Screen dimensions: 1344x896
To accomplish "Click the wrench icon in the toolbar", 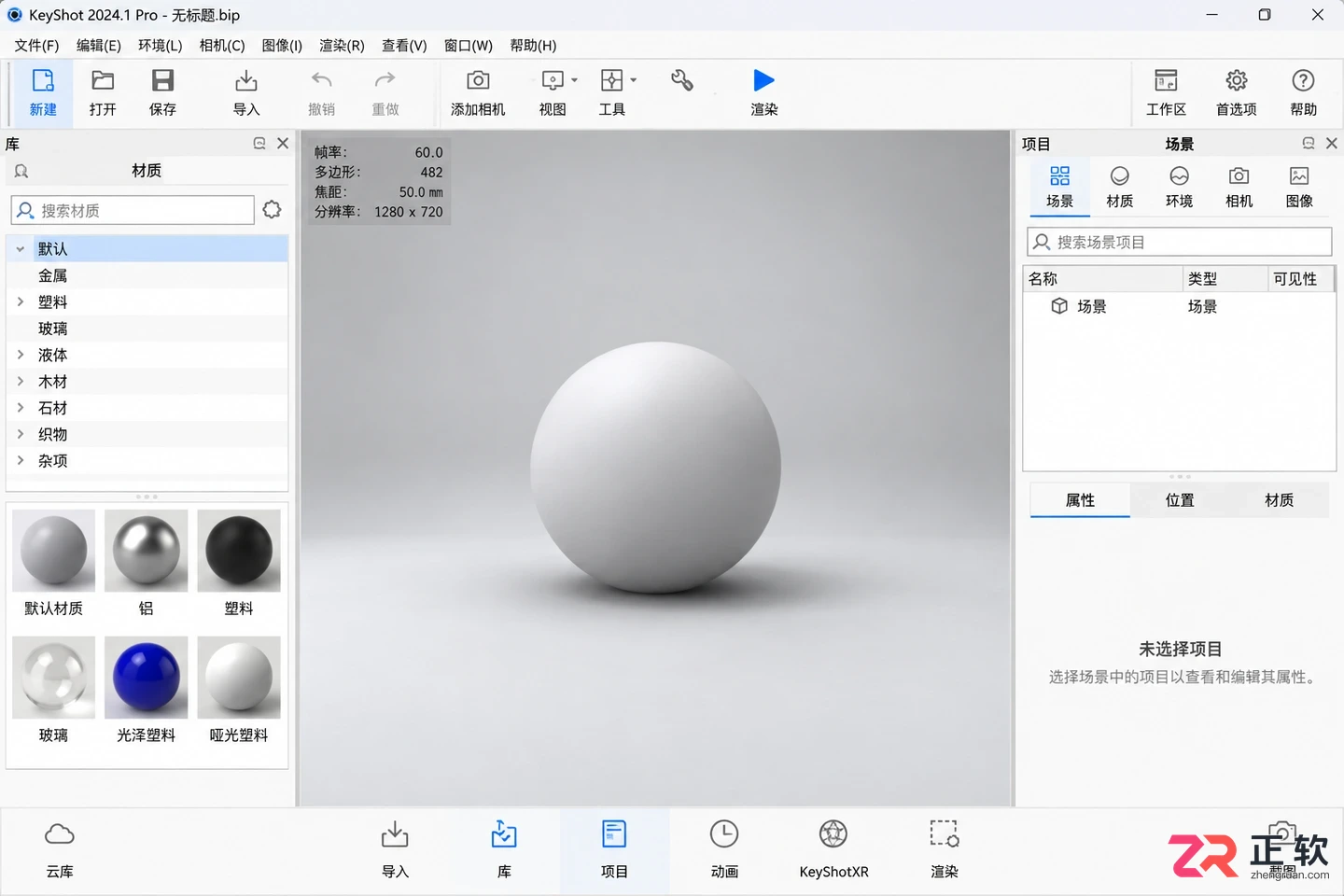I will 682,81.
